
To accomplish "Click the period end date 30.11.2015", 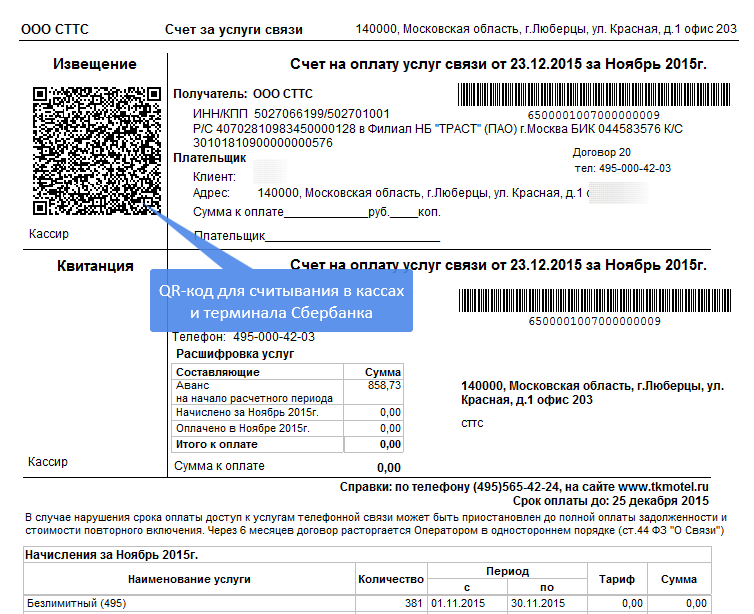I will click(538, 603).
